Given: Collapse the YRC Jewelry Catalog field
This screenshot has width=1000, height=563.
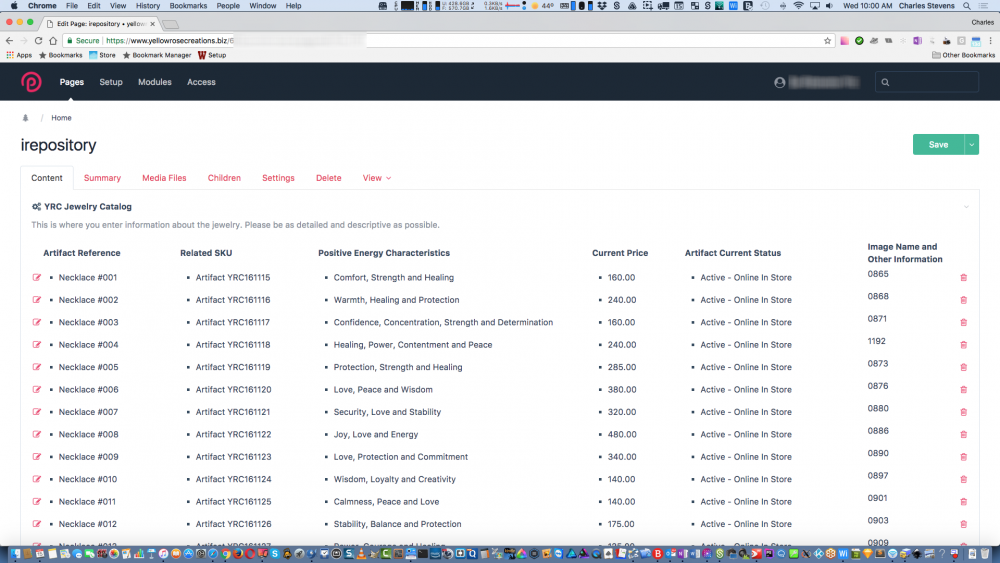Looking at the screenshot, I should (x=966, y=207).
